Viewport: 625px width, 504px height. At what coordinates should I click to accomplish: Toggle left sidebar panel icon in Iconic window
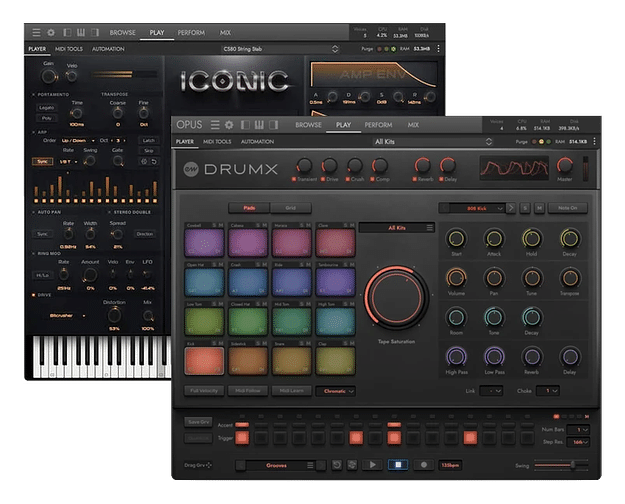point(67,32)
